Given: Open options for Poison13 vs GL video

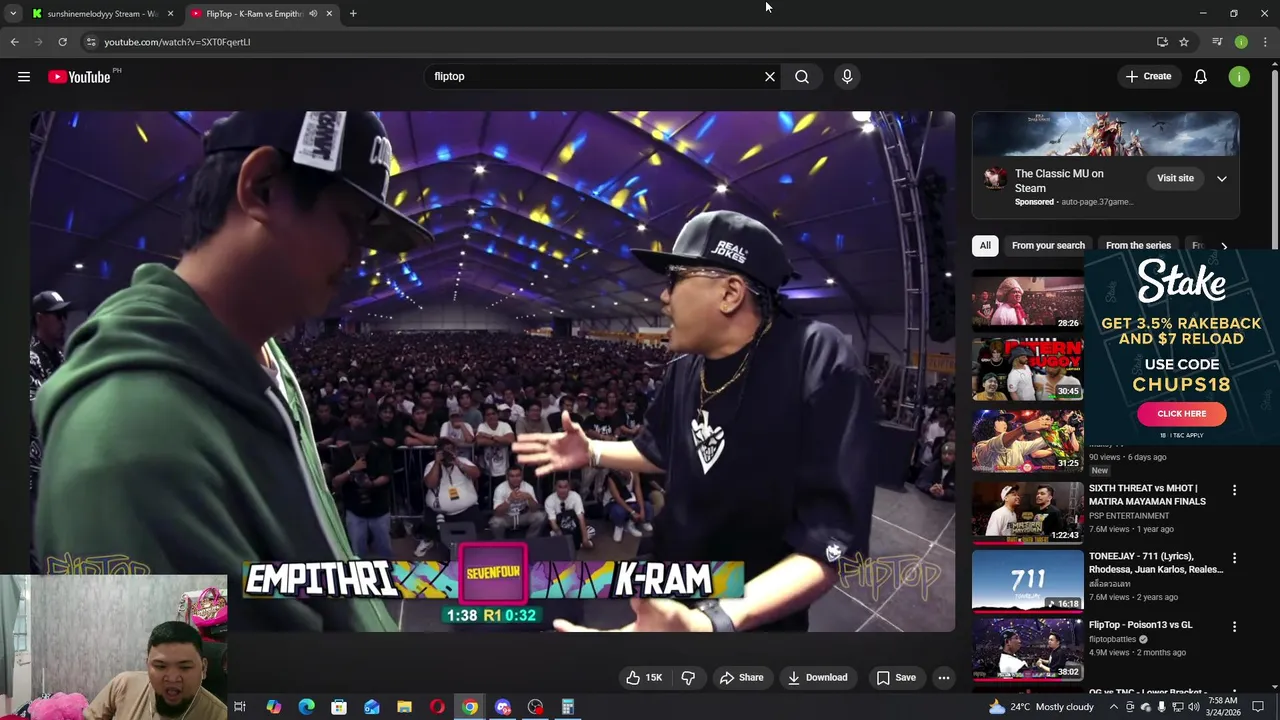Looking at the screenshot, I should 1234,627.
